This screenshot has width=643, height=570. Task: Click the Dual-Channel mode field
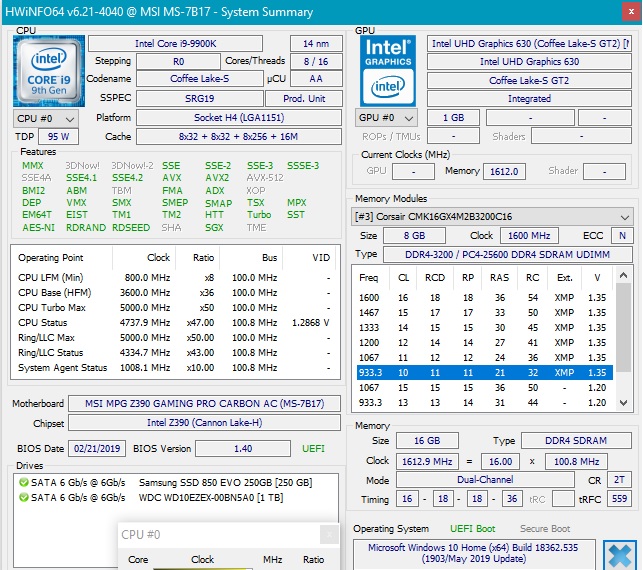[485, 480]
